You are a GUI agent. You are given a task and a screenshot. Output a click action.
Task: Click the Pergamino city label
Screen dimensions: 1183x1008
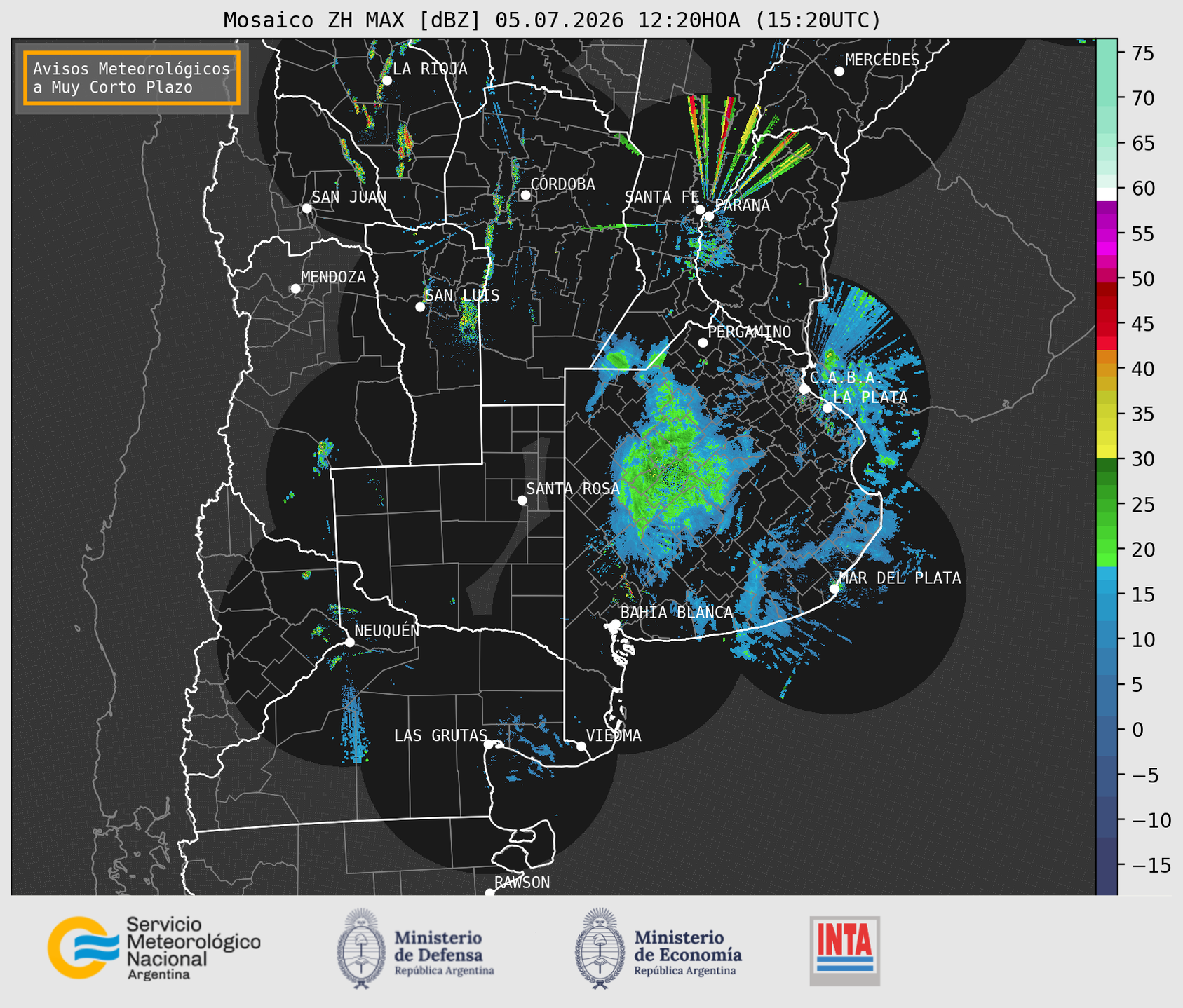(750, 332)
